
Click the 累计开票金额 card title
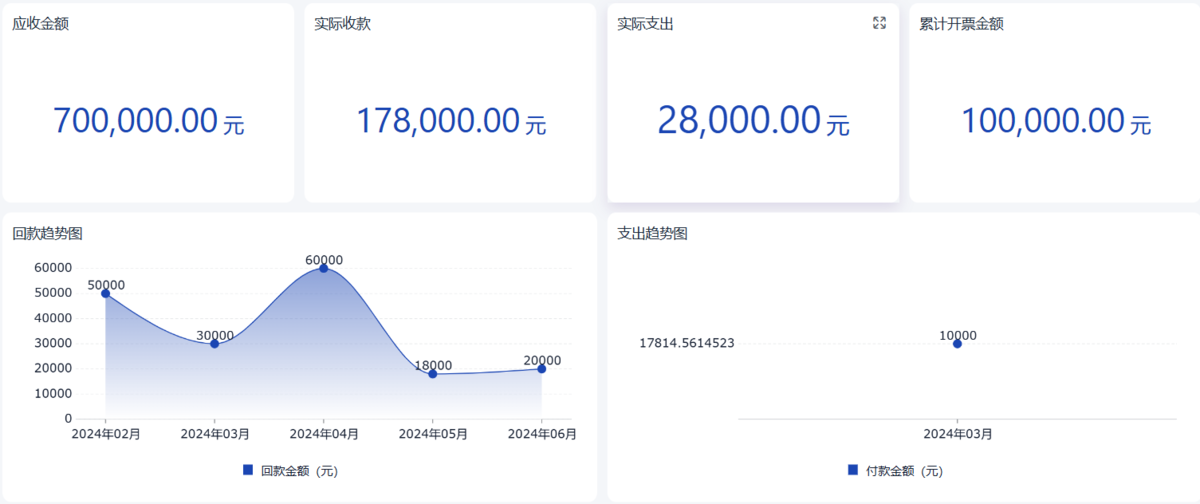962,24
